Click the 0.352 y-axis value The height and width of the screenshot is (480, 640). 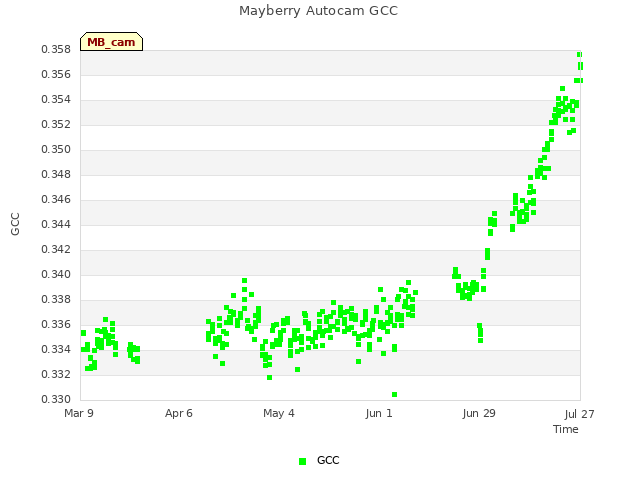(56, 124)
